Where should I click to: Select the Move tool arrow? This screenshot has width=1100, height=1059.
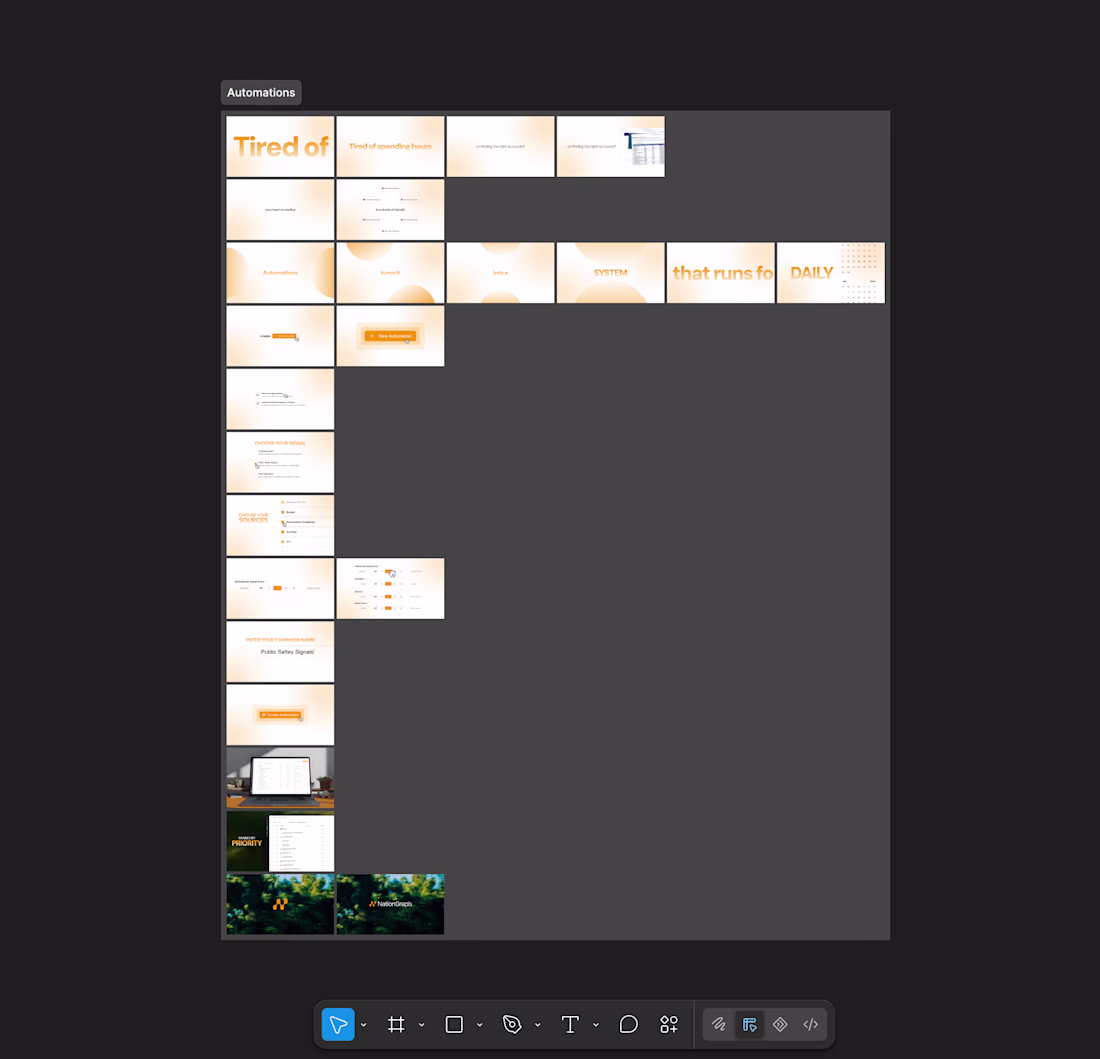coord(337,1025)
